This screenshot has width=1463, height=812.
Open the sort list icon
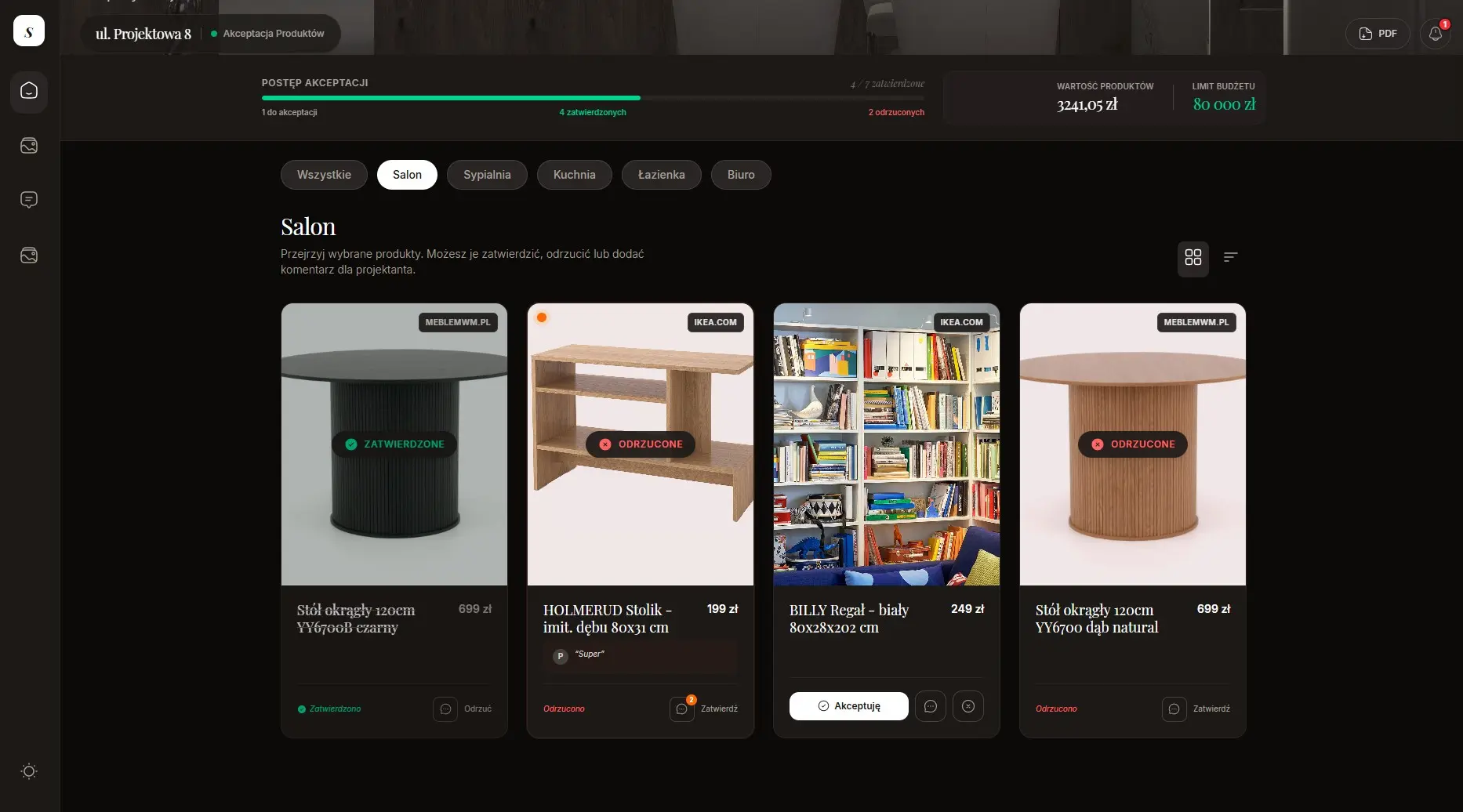point(1230,257)
